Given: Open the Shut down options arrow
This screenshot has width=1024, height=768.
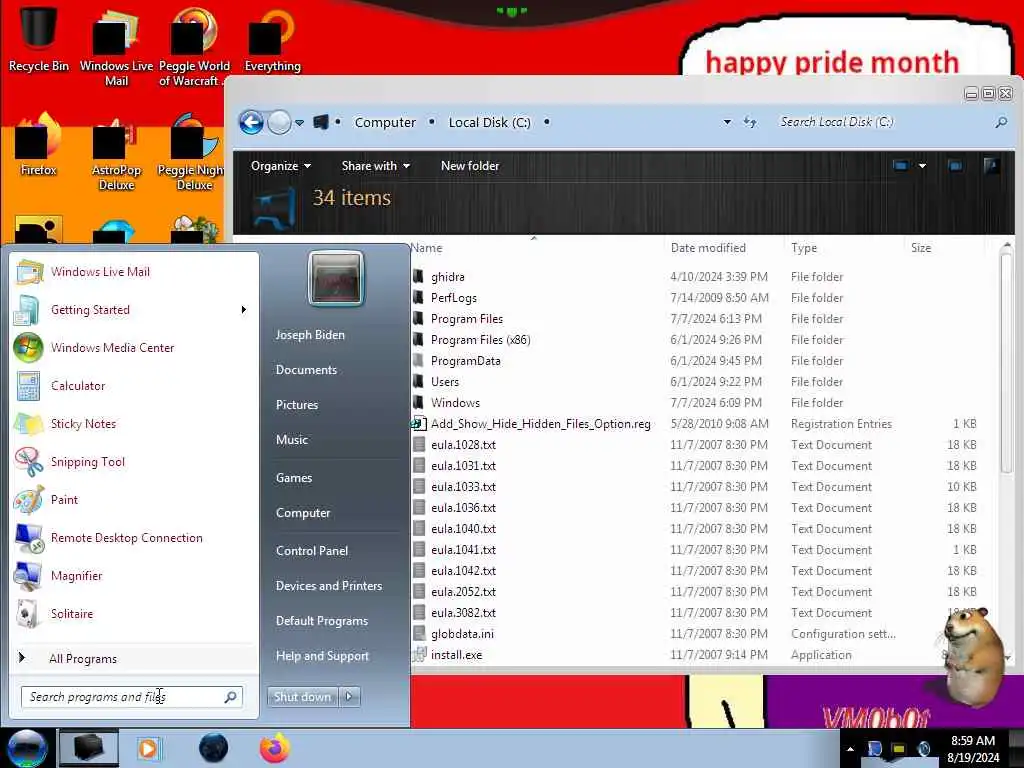Looking at the screenshot, I should 349,697.
